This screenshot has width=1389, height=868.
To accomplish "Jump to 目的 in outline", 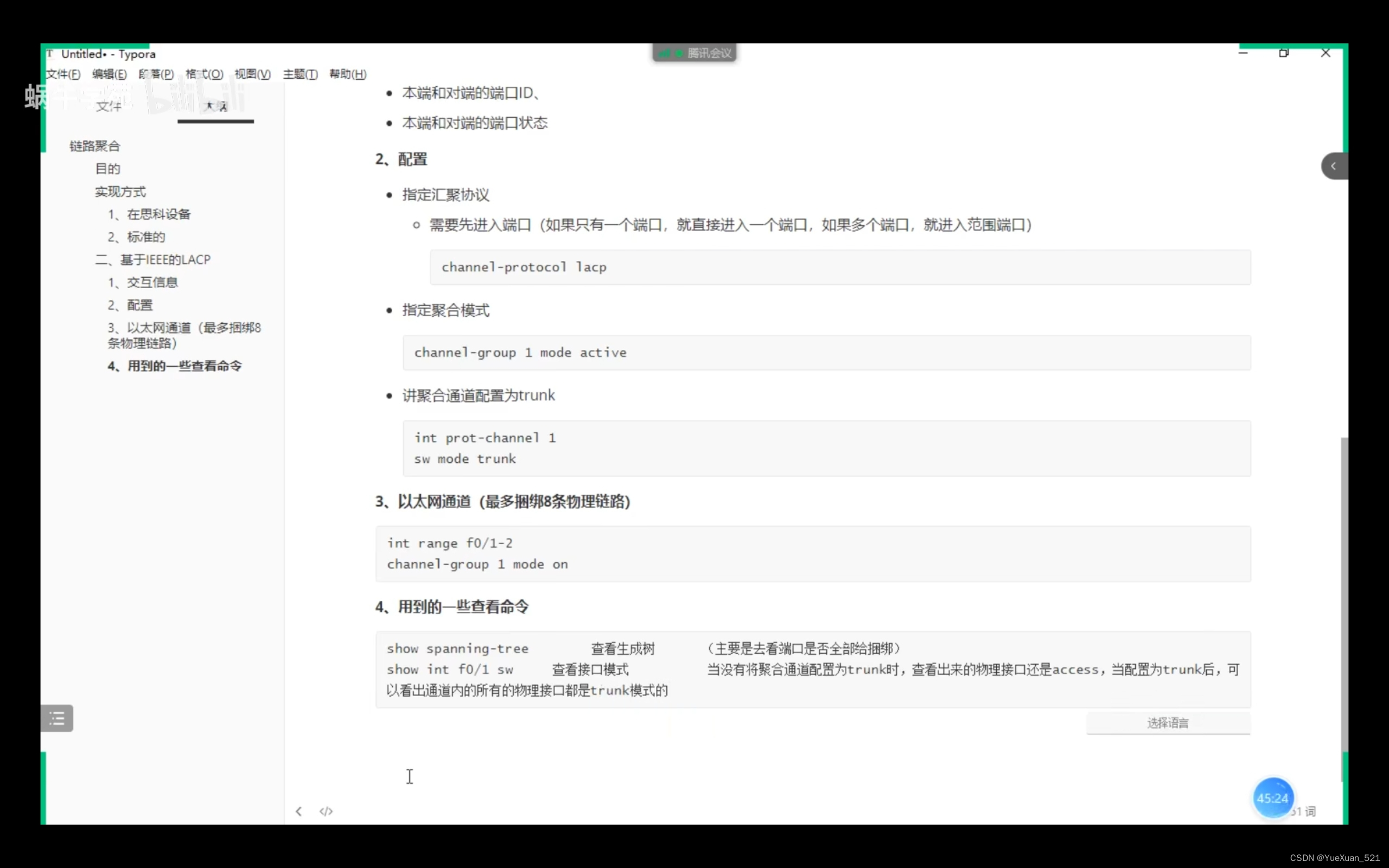I will coord(108,169).
